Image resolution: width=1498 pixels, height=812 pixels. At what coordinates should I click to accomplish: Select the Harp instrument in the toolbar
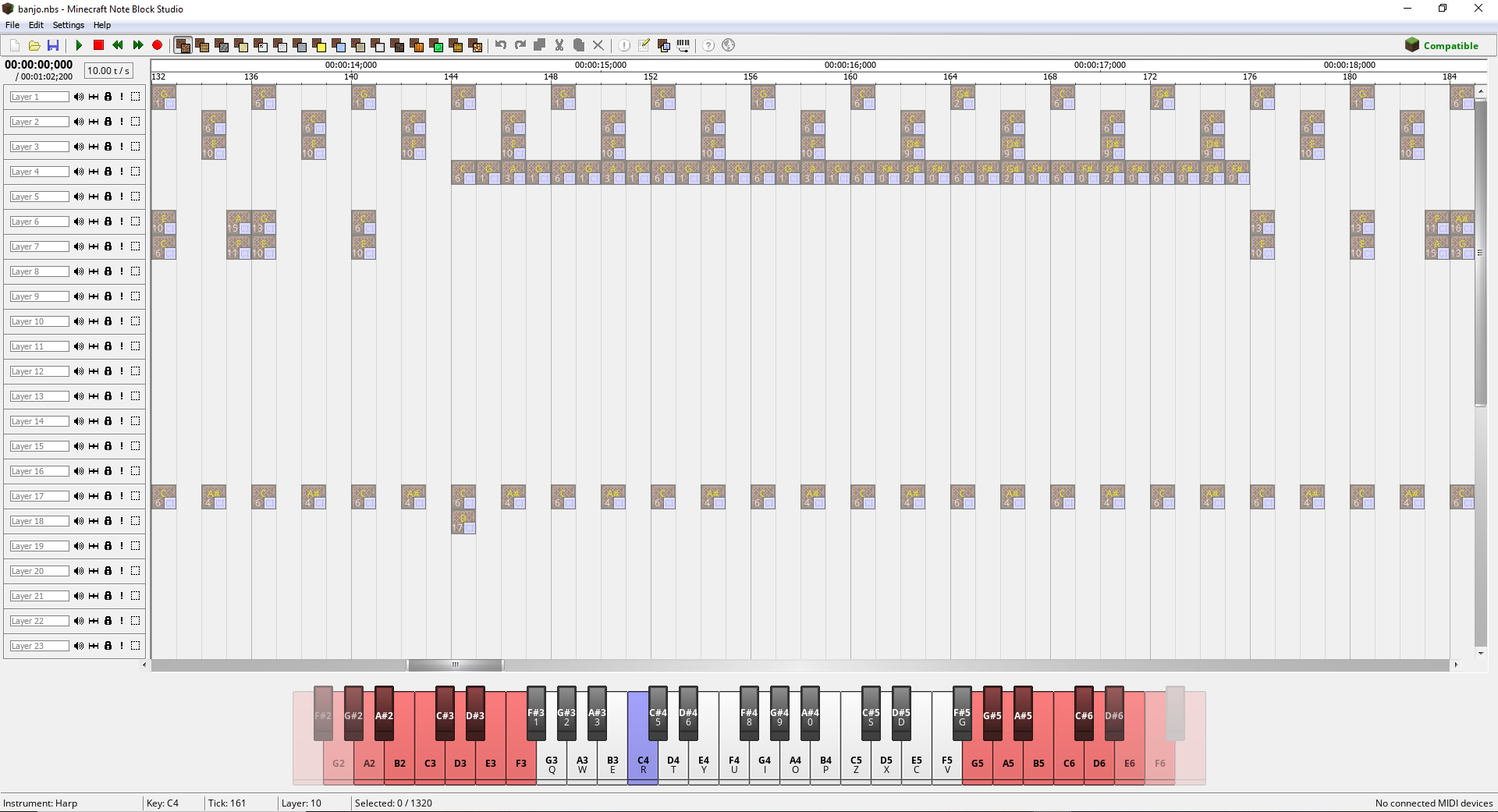[x=183, y=45]
